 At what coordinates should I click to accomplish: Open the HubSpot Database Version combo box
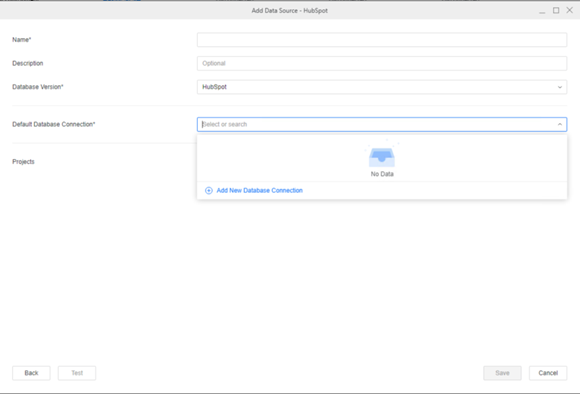[x=382, y=87]
